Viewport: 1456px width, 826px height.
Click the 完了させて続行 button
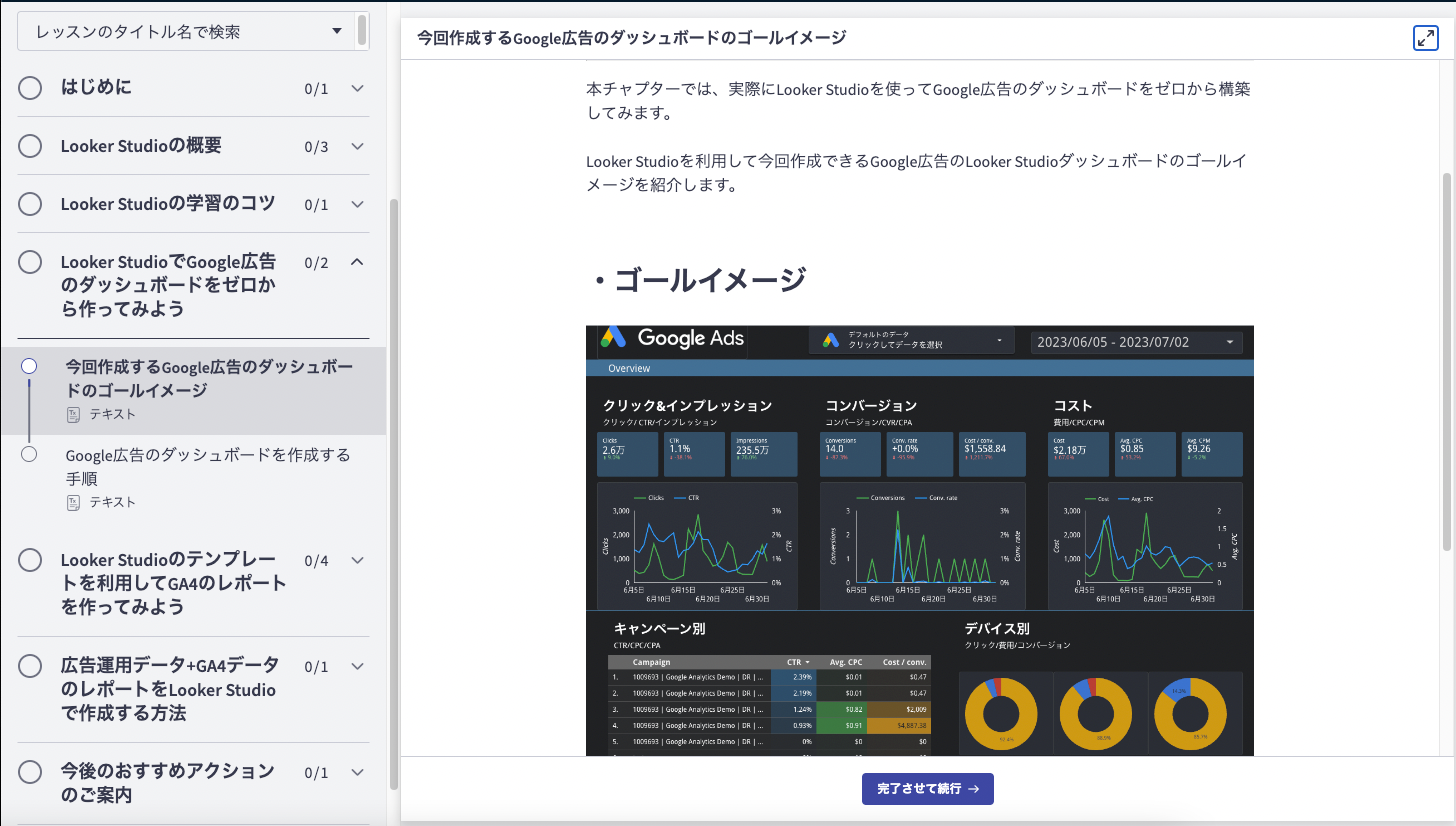click(x=928, y=789)
